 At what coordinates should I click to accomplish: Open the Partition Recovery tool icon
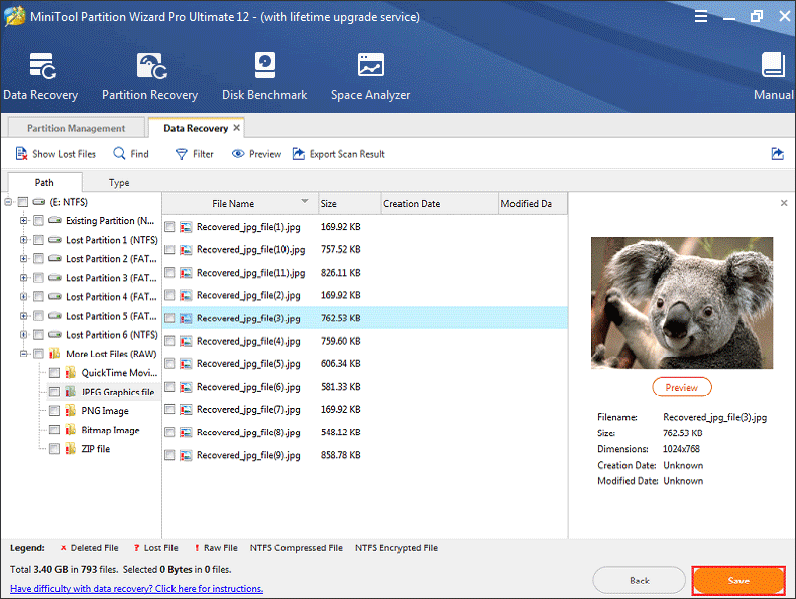click(151, 66)
